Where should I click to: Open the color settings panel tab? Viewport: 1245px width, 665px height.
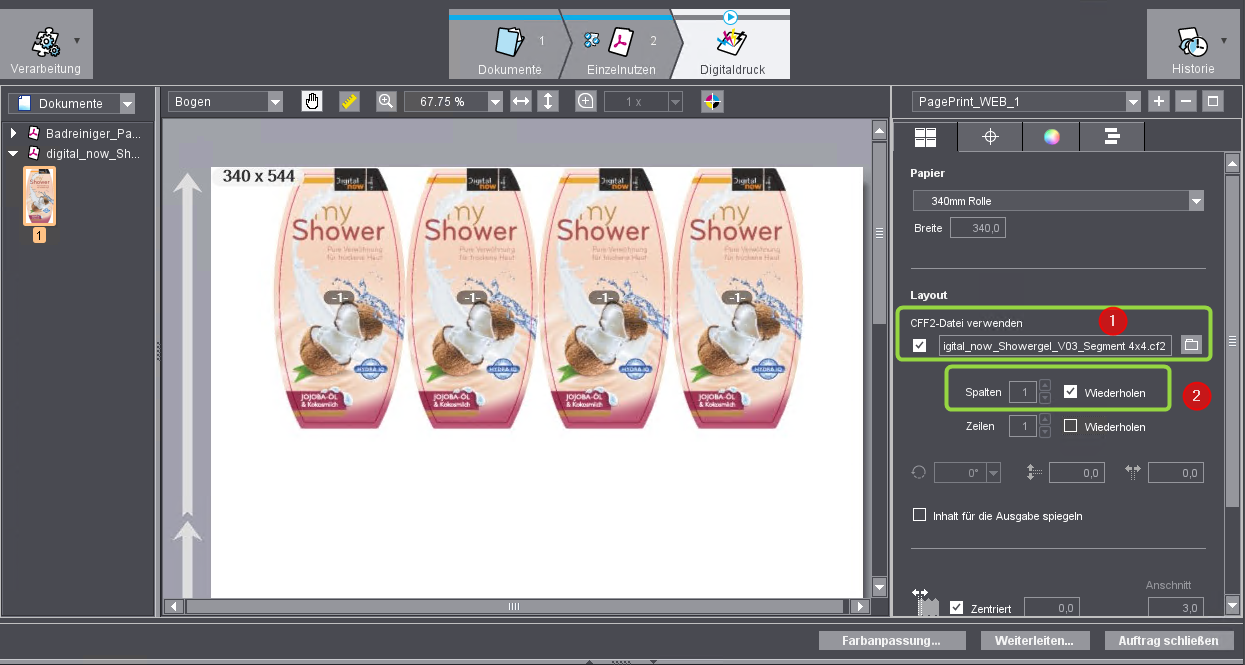click(1052, 136)
